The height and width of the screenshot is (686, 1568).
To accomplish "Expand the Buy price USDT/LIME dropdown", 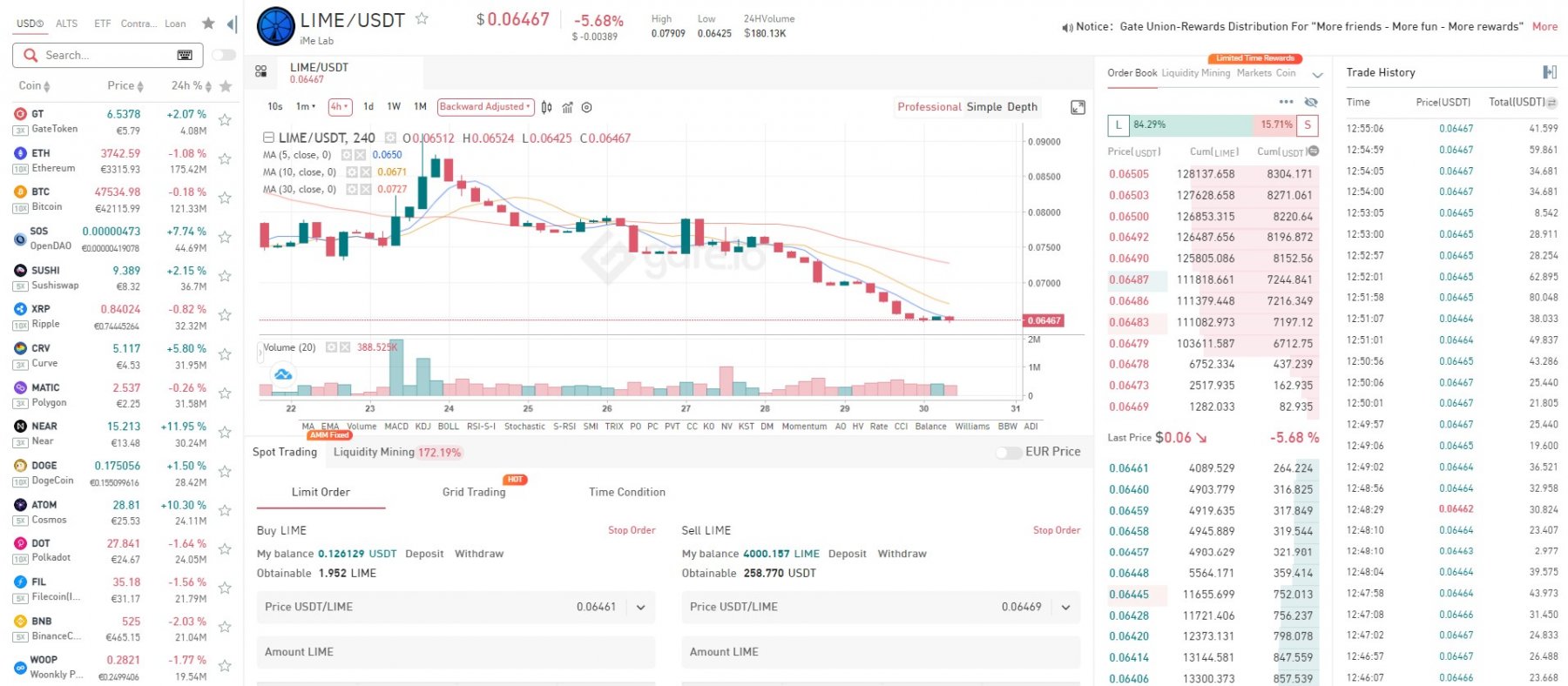I will [x=640, y=608].
